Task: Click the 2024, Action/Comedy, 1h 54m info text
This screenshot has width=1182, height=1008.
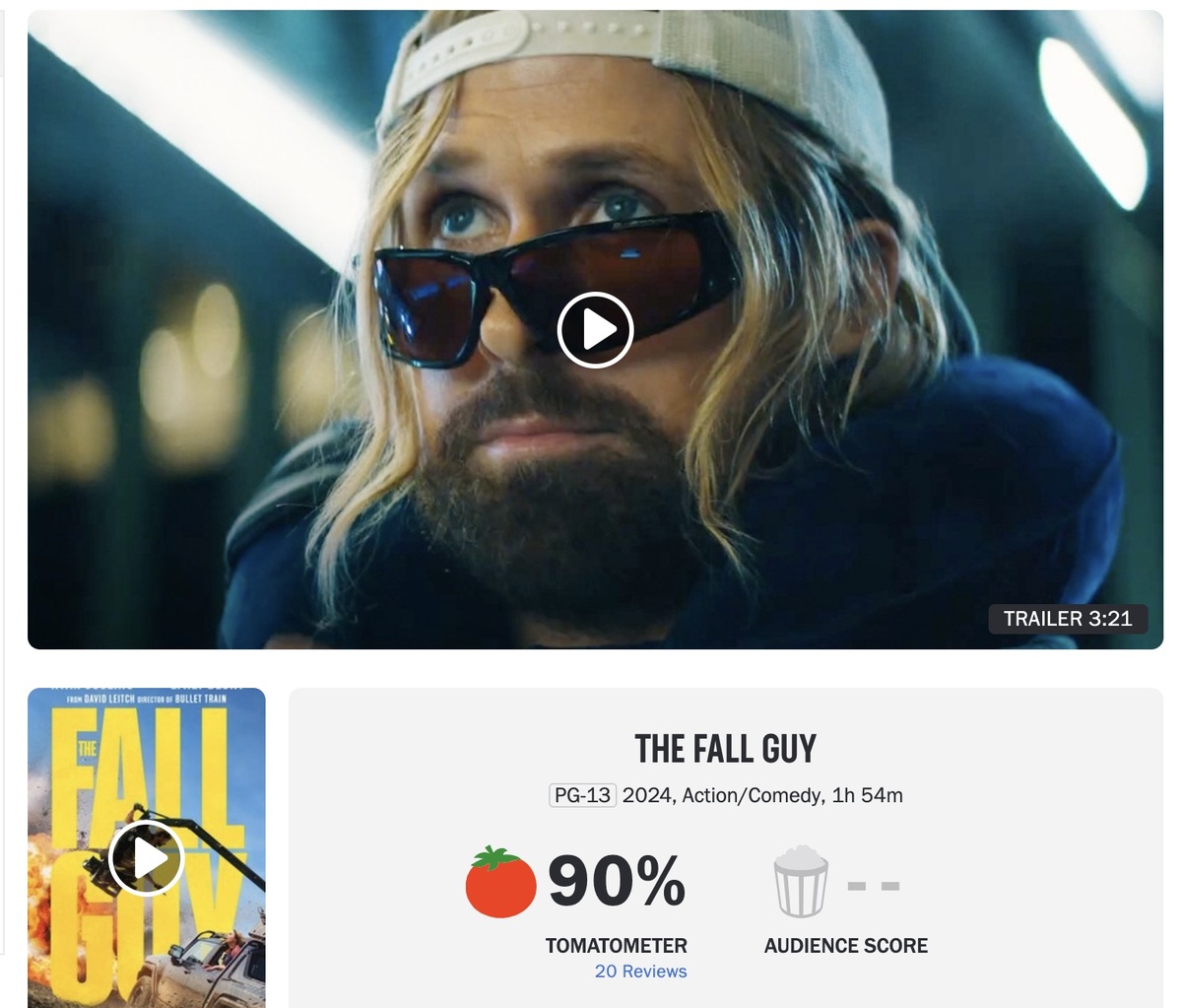Action: click(762, 795)
